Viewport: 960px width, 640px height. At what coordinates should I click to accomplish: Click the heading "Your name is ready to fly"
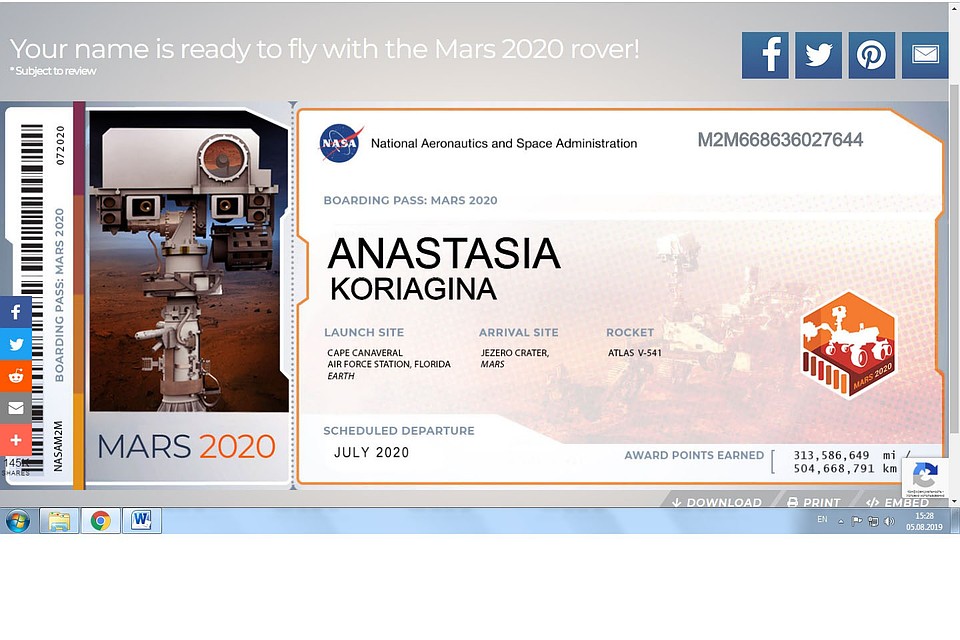pos(324,49)
